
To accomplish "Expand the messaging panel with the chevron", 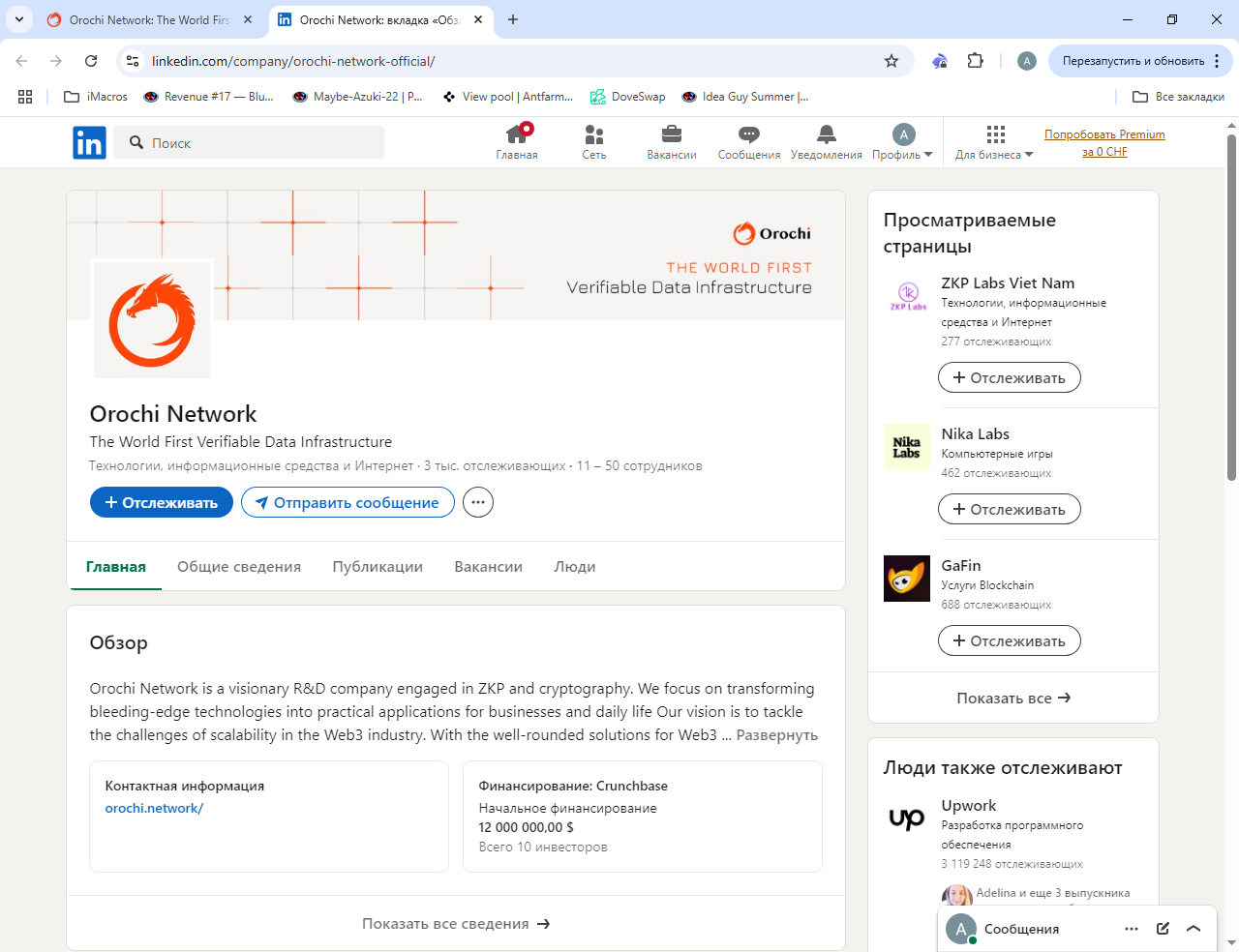I will [x=1194, y=929].
